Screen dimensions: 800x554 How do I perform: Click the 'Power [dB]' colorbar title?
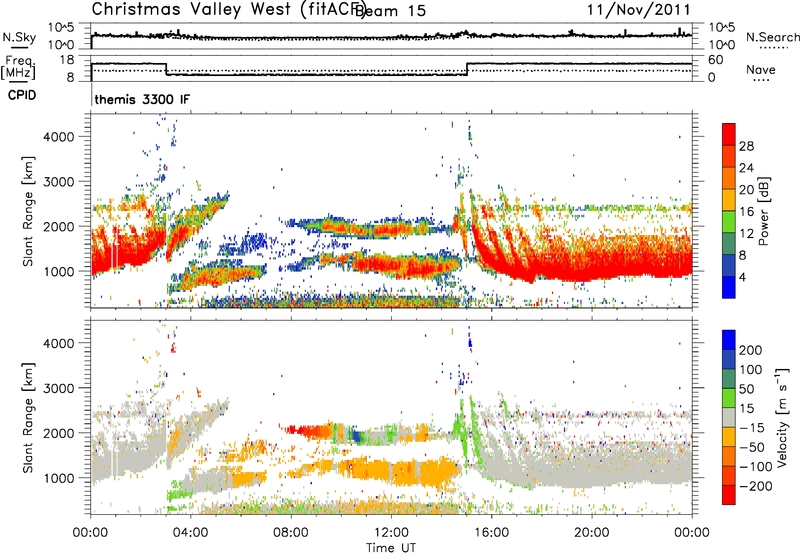[x=763, y=211]
